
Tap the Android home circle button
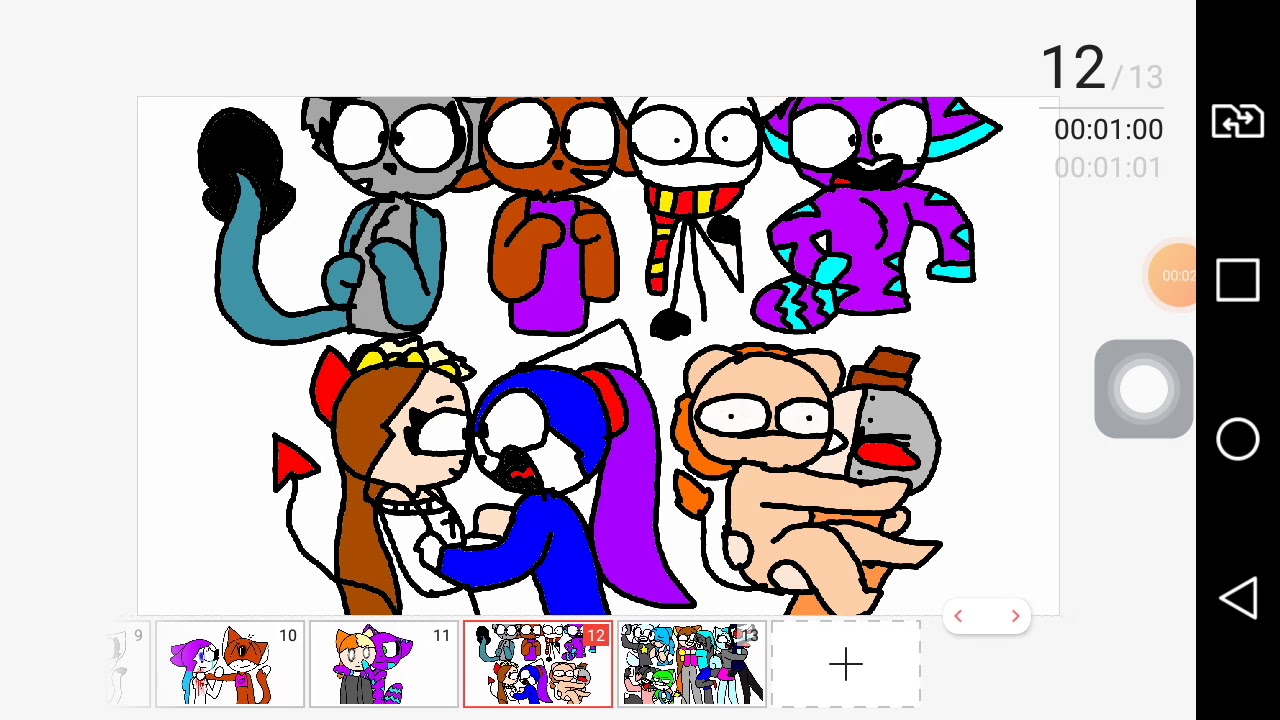point(1238,439)
